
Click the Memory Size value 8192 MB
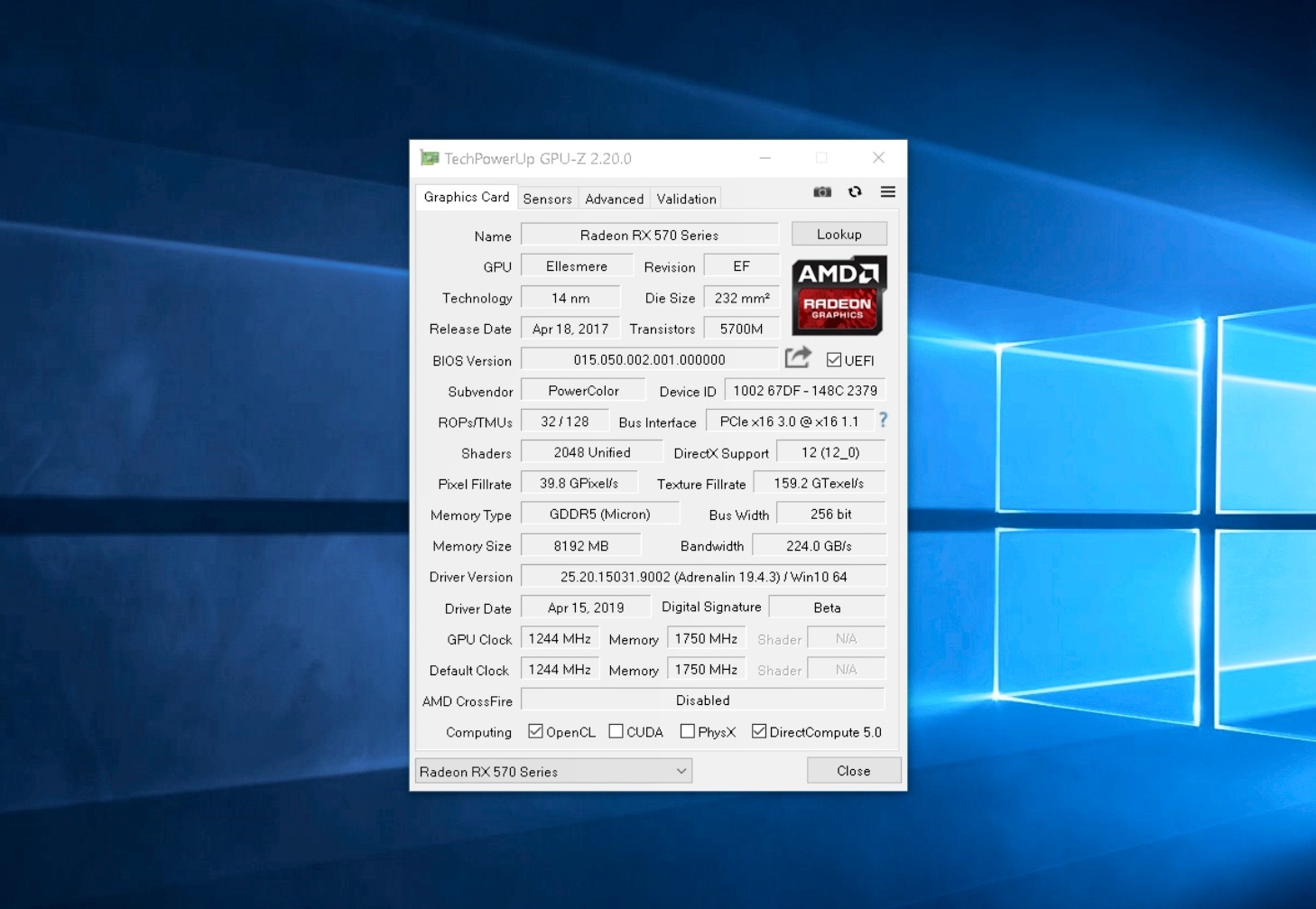[581, 545]
